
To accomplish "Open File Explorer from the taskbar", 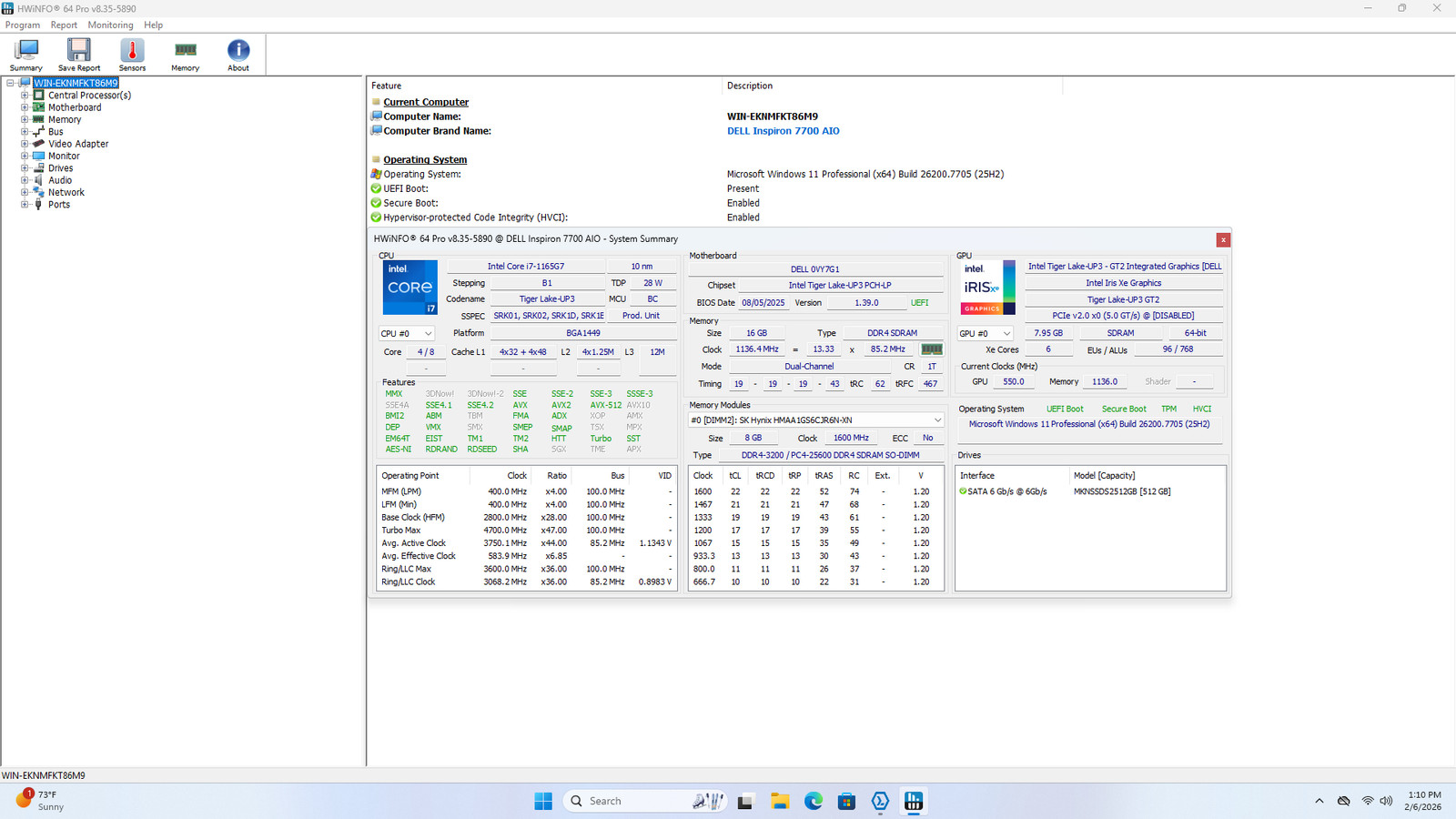I will [780, 801].
